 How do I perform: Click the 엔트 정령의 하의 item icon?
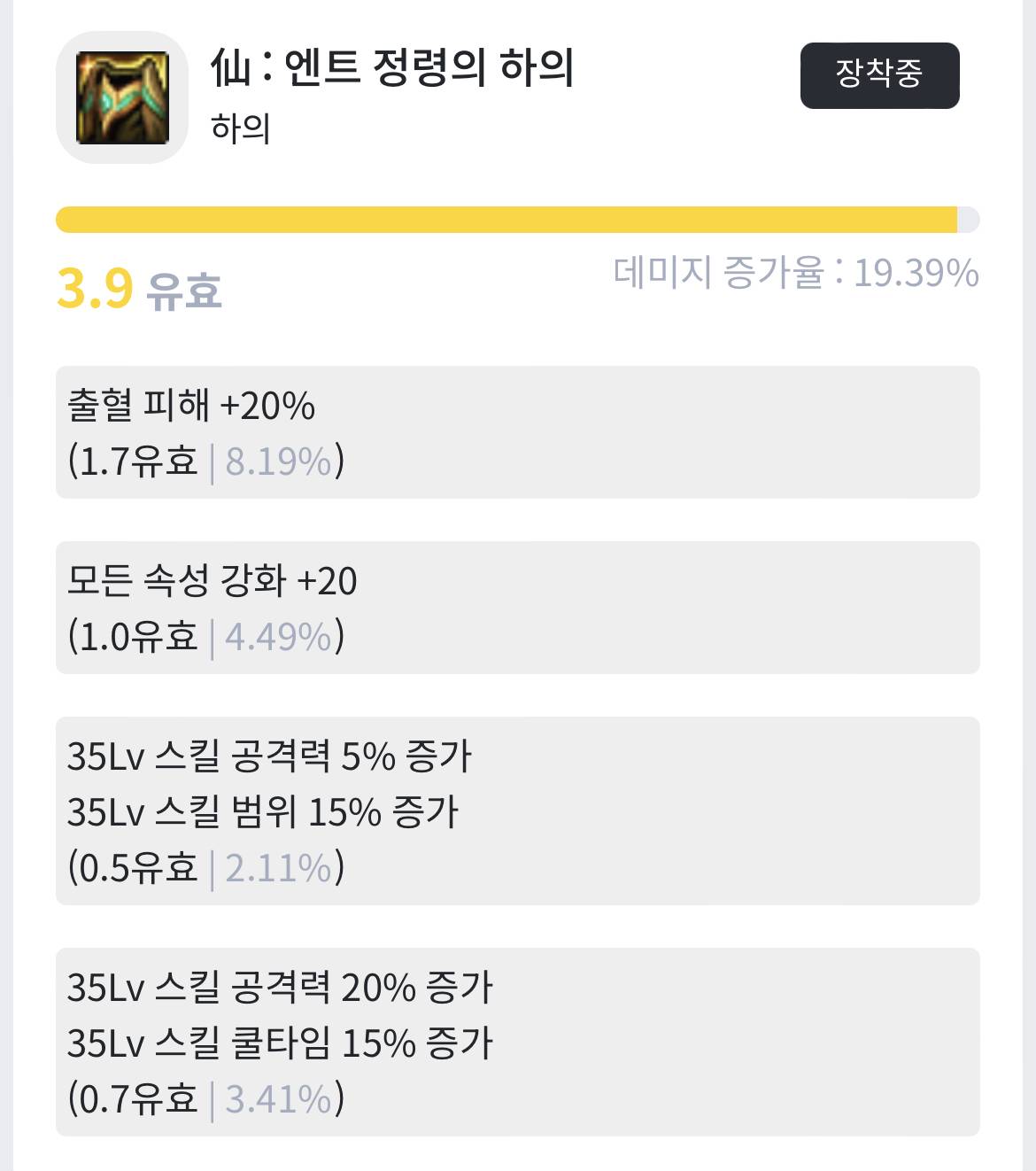[122, 97]
